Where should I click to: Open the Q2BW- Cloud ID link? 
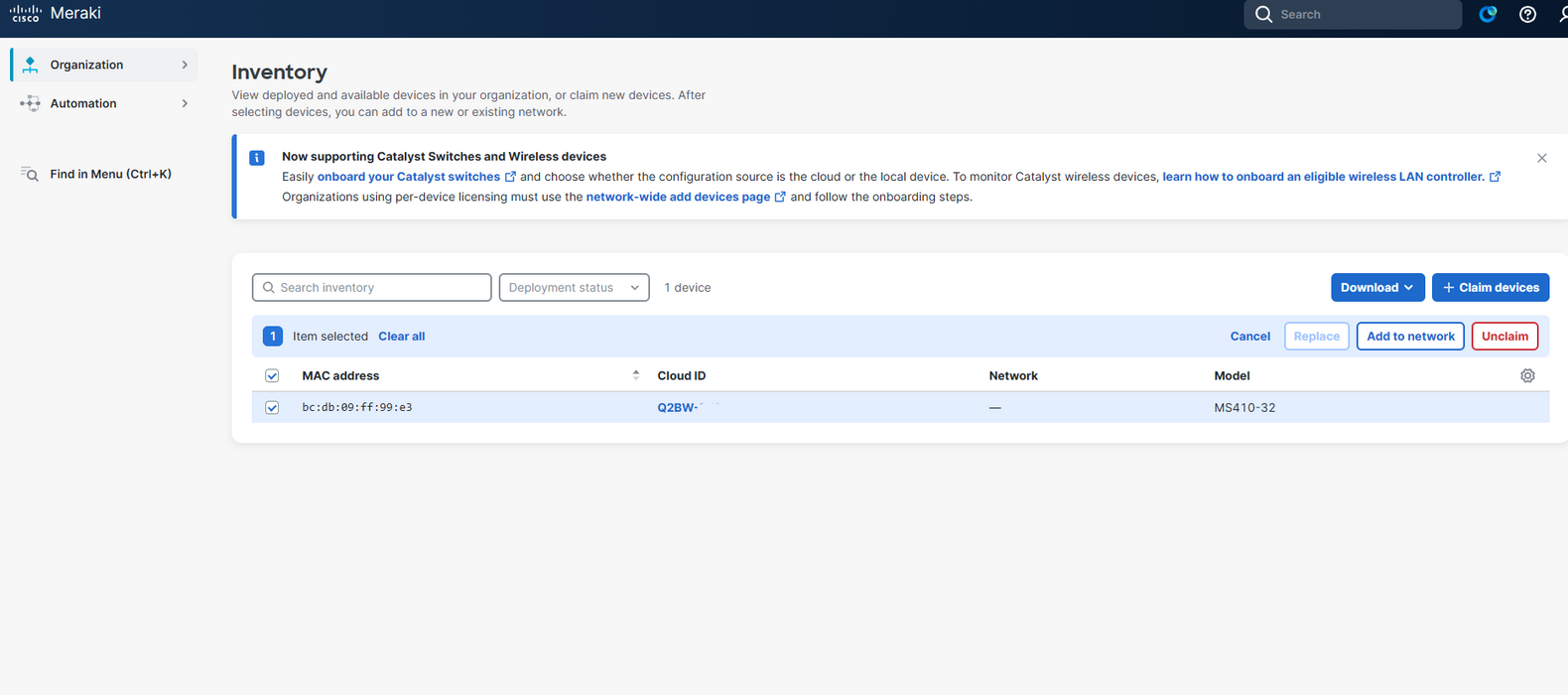coord(677,408)
